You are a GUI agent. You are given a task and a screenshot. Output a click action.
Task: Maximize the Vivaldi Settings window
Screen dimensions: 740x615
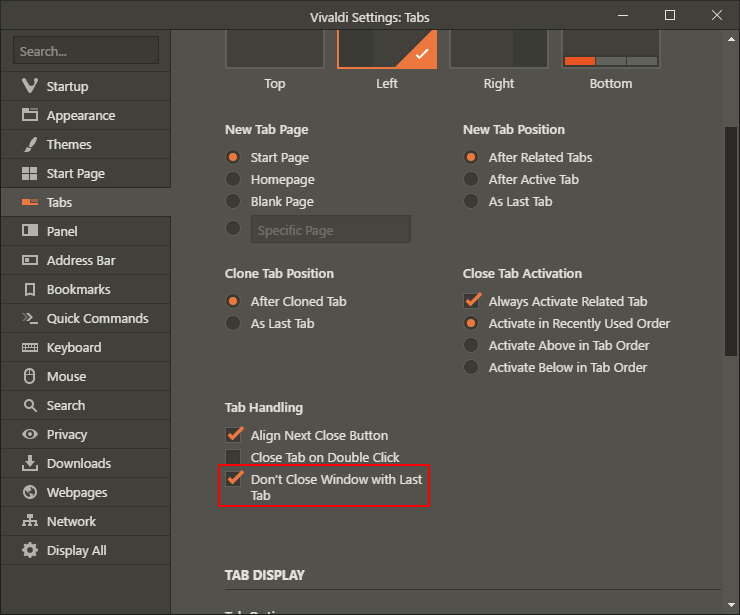(x=670, y=16)
